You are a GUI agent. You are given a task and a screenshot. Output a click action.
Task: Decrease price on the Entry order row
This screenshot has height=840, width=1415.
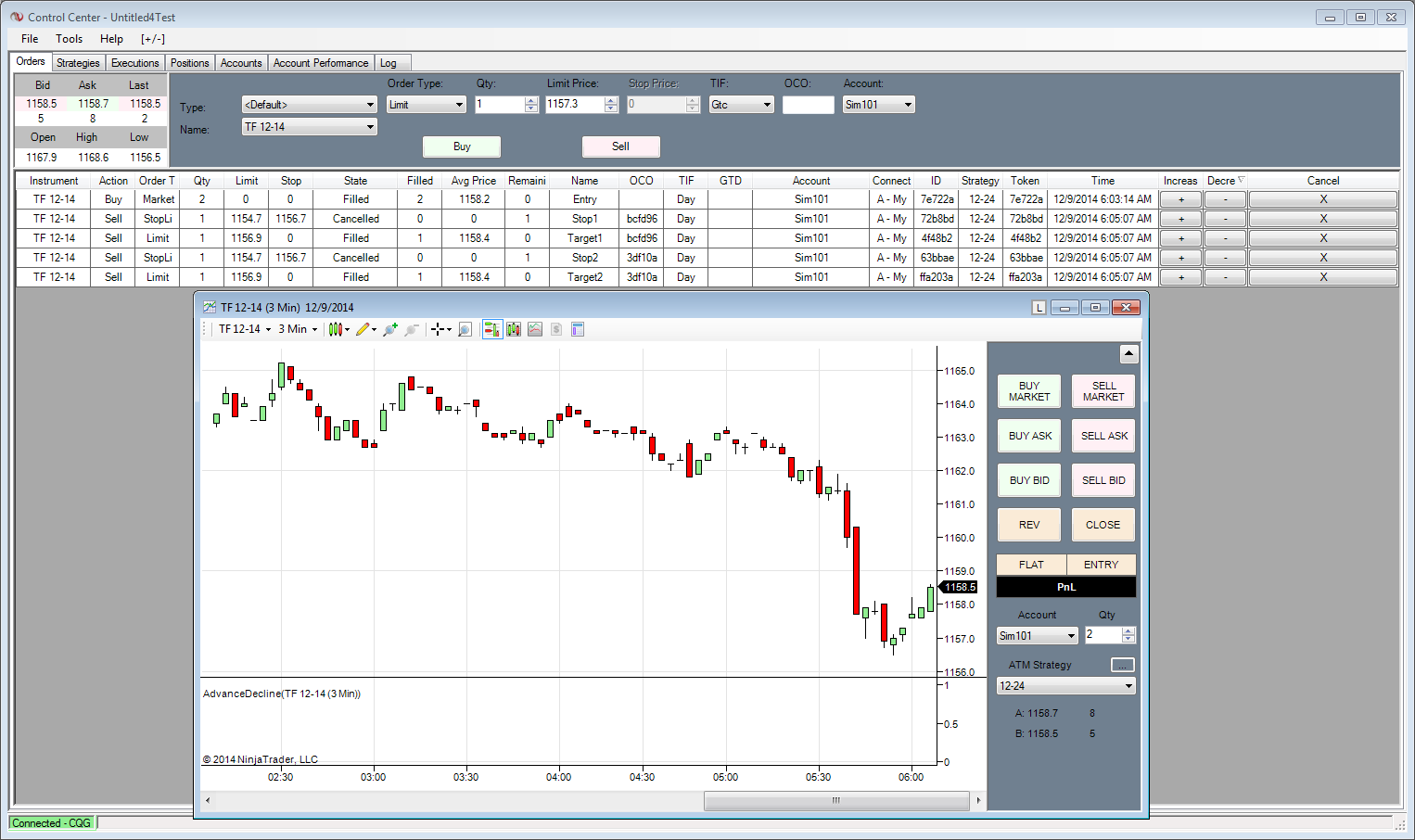(1225, 199)
